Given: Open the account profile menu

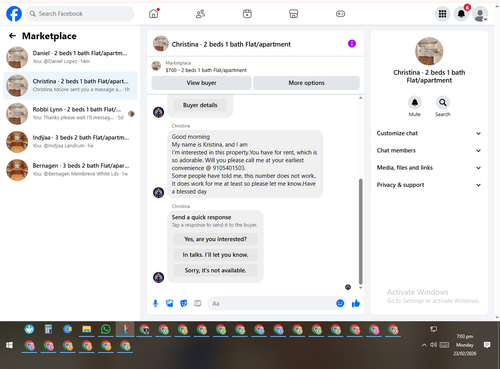Looking at the screenshot, I should [480, 14].
